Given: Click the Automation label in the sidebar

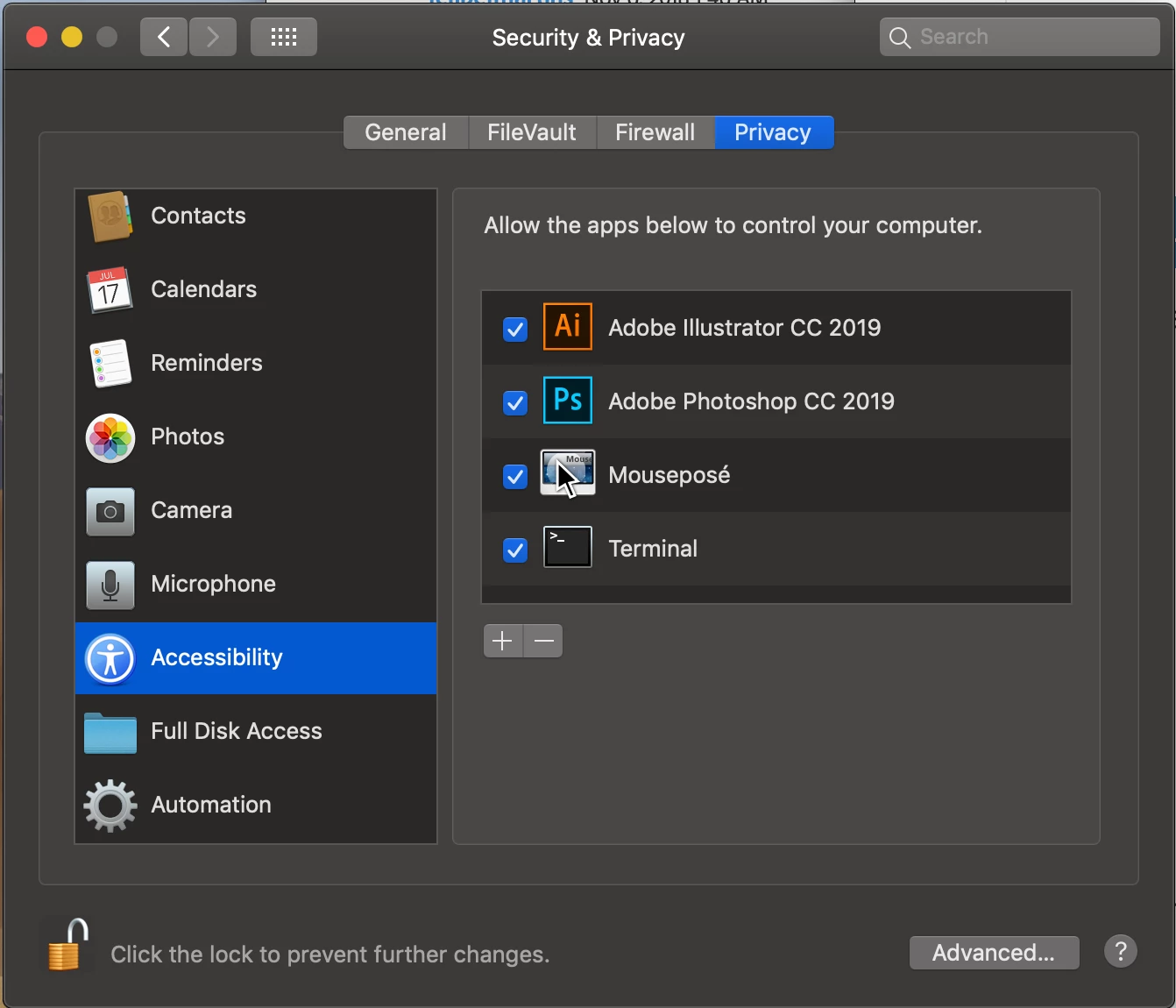Looking at the screenshot, I should tap(211, 805).
